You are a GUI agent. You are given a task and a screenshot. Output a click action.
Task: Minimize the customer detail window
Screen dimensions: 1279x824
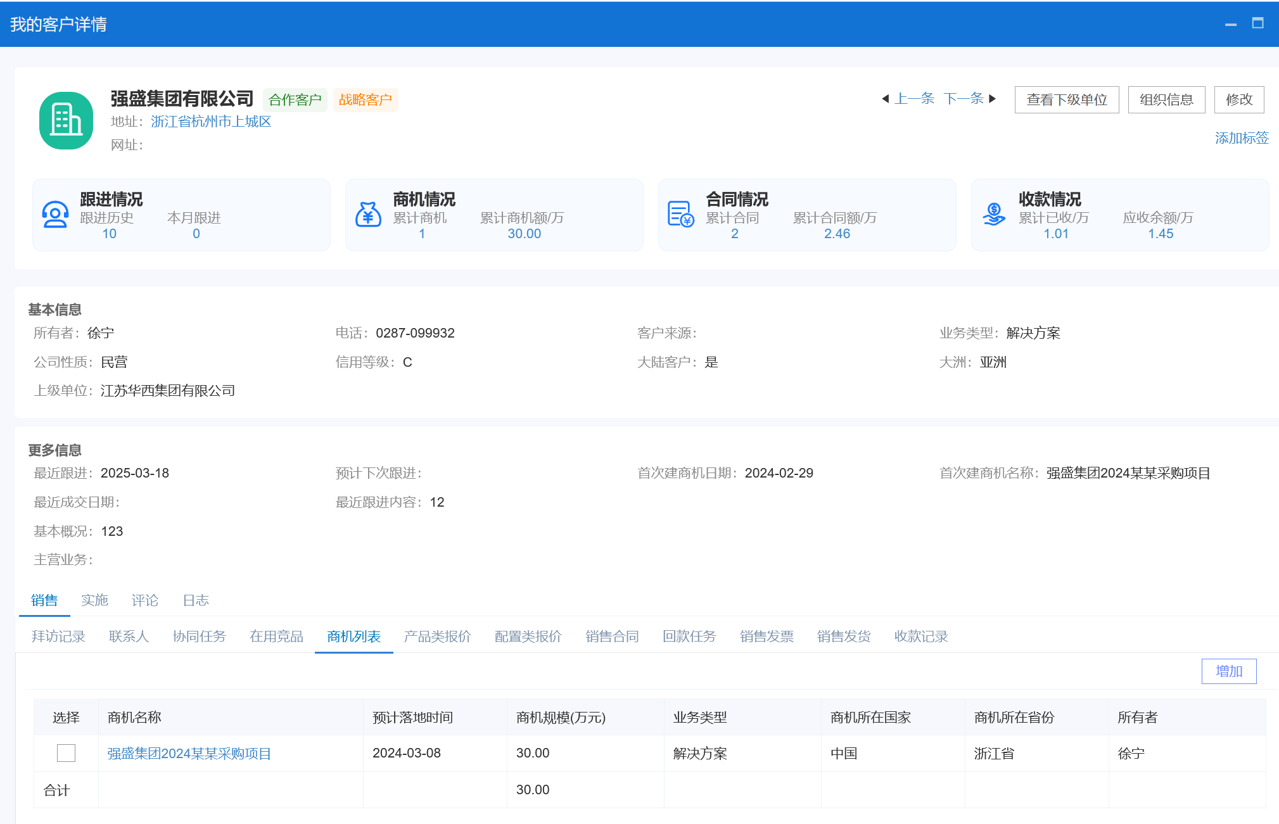1231,24
